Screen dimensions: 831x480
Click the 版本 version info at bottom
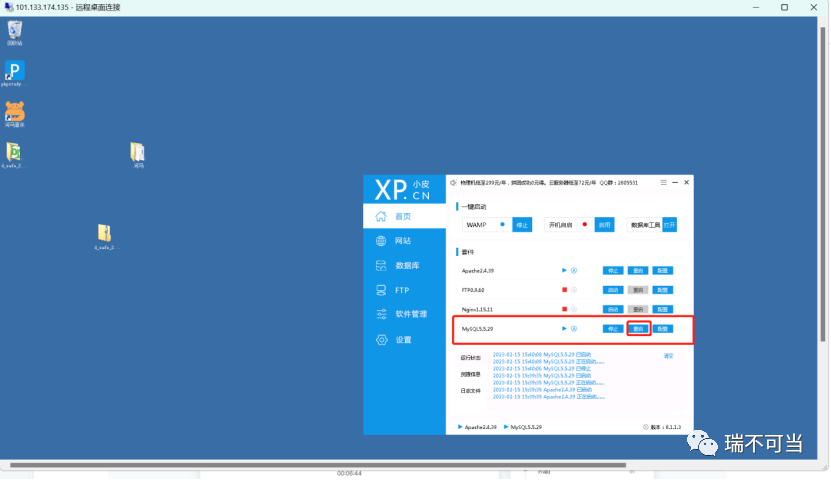662,427
